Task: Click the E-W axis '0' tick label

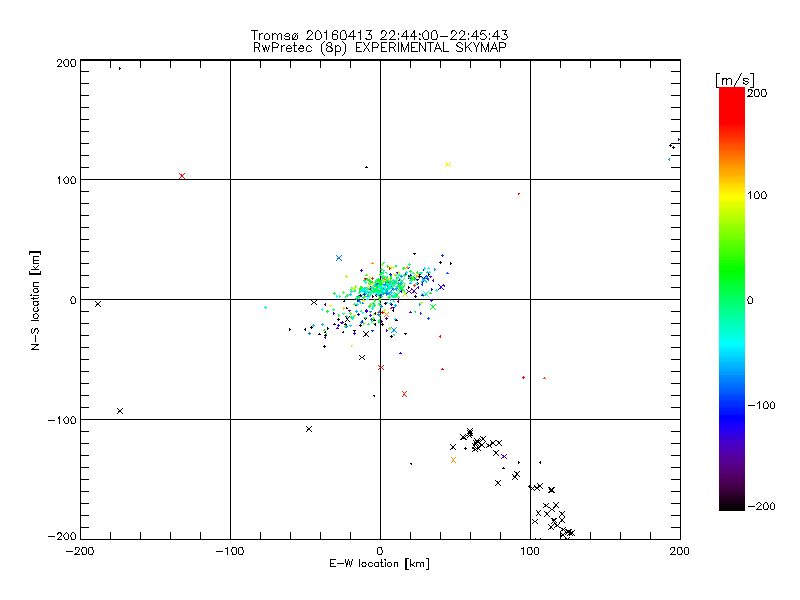Action: pyautogui.click(x=380, y=551)
